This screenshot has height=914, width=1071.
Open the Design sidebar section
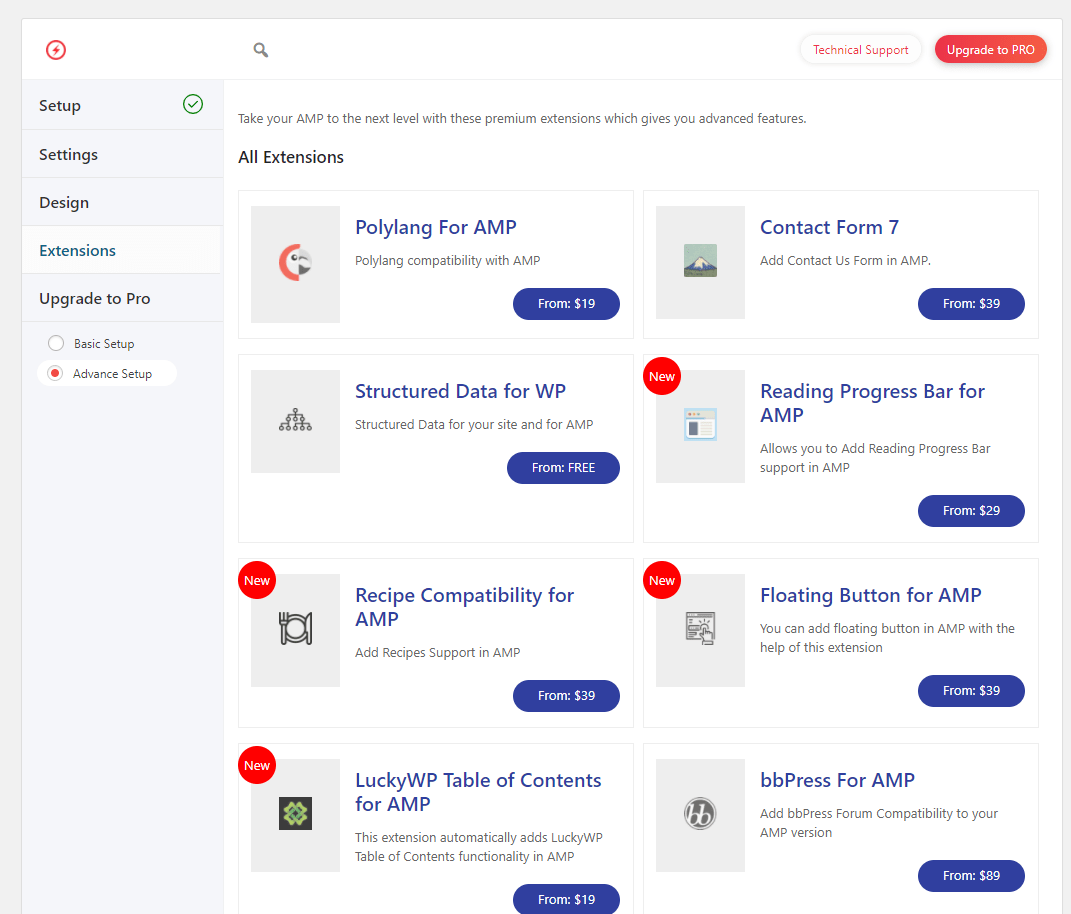coord(122,202)
